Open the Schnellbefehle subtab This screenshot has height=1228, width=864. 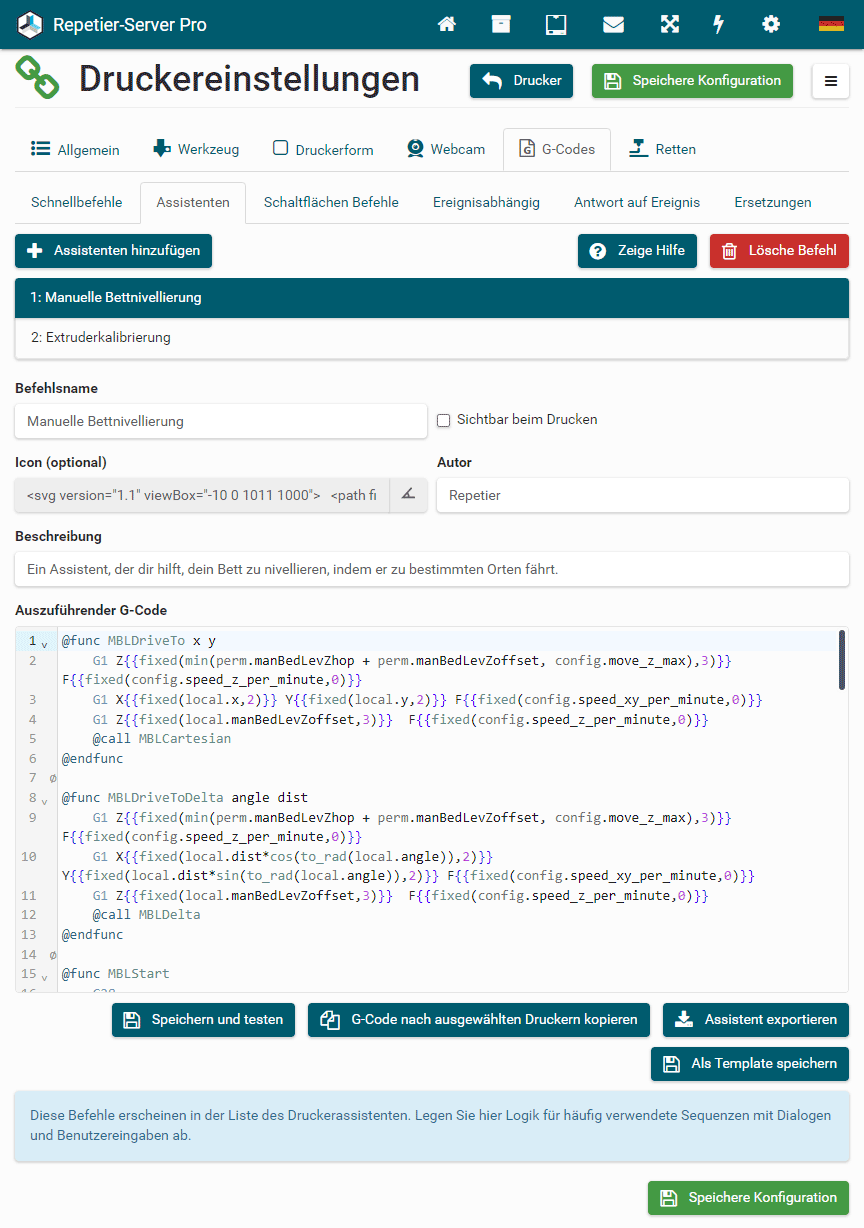tap(77, 202)
